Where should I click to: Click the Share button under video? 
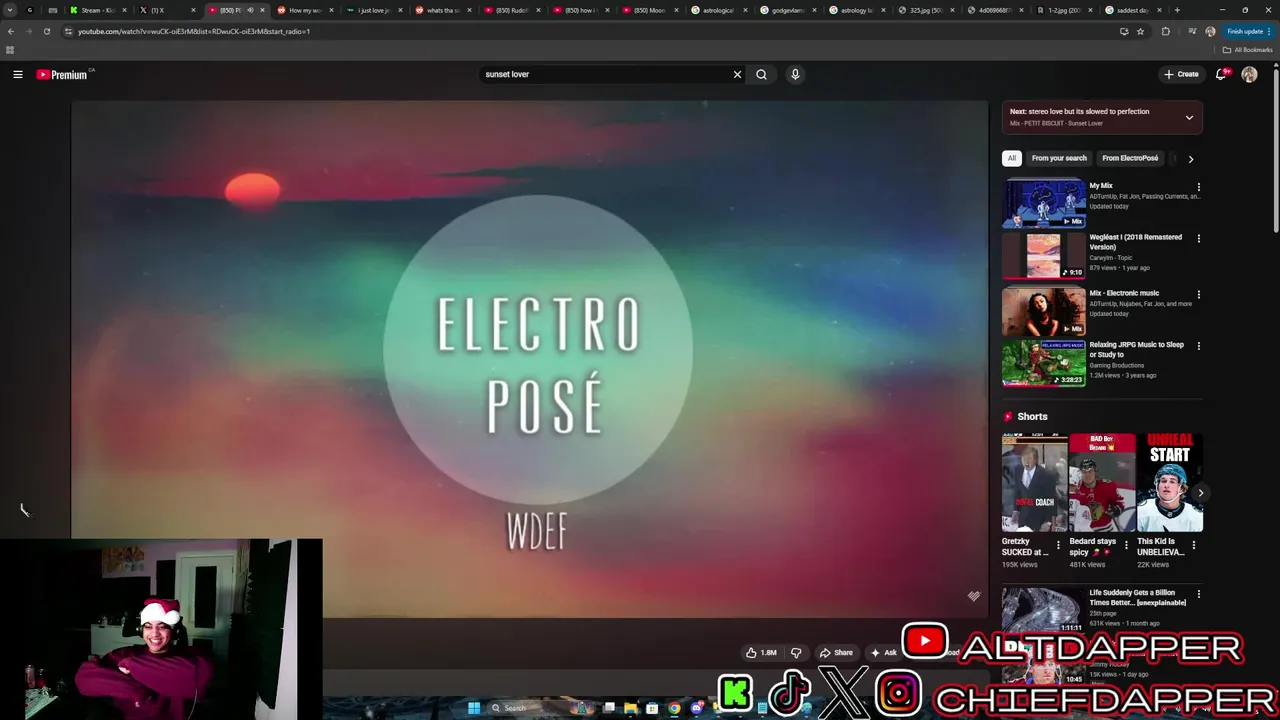(x=836, y=653)
